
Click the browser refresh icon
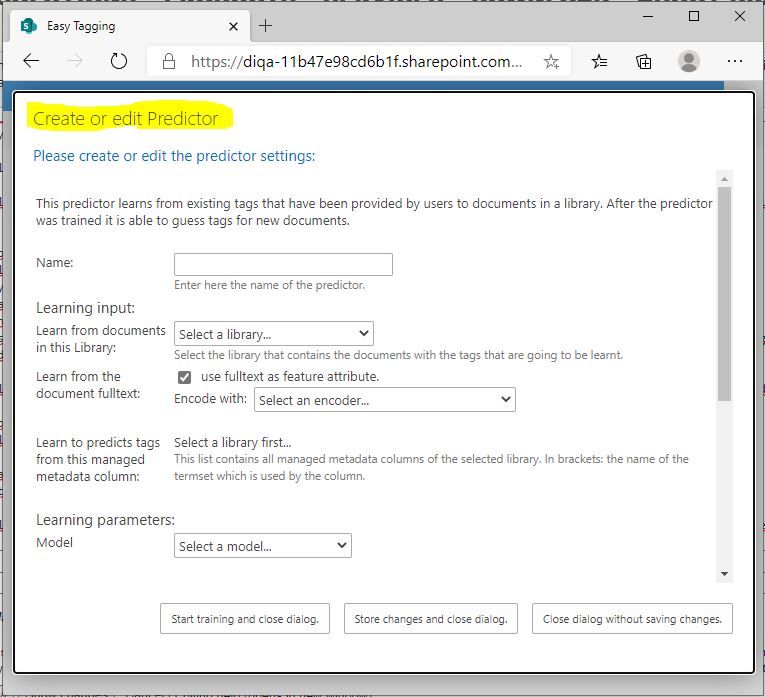119,61
